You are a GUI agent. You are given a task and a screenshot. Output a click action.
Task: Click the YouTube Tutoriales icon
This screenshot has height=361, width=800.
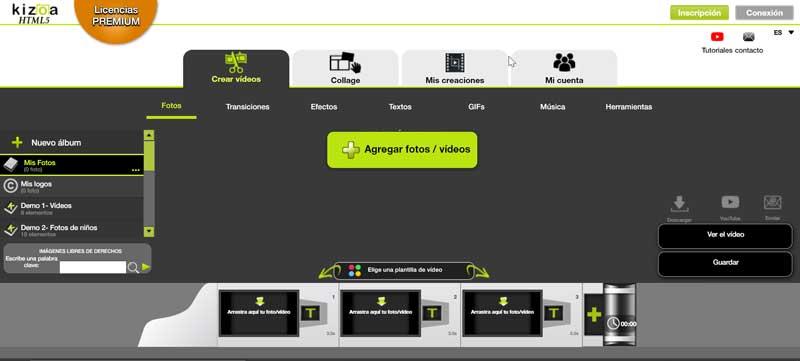(717, 37)
